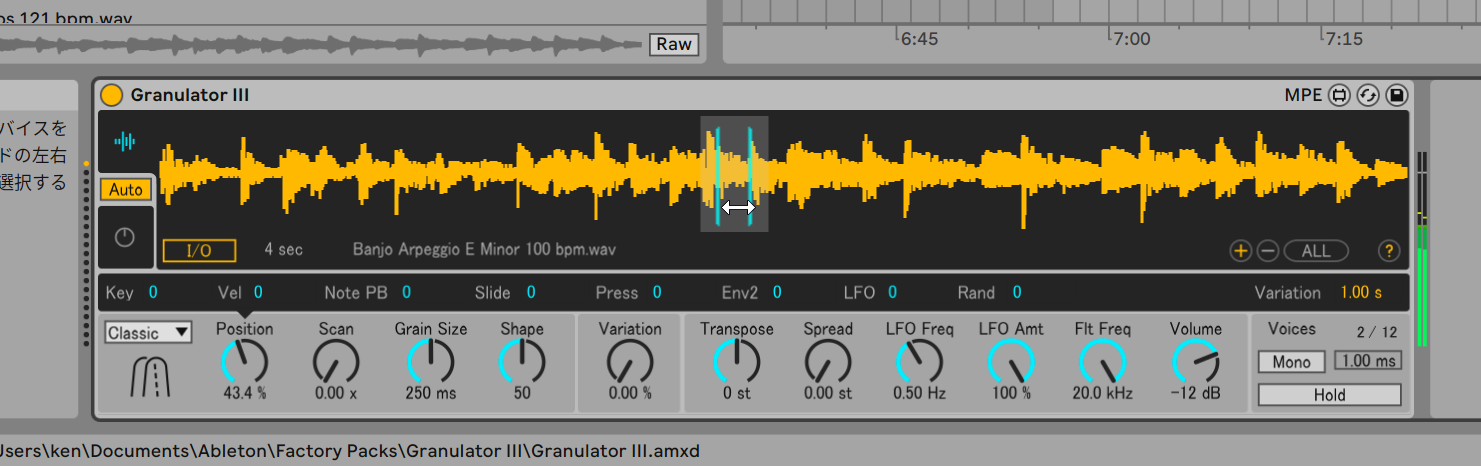The width and height of the screenshot is (1481, 466).
Task: Click the Env2 modulation value
Action: (x=777, y=292)
